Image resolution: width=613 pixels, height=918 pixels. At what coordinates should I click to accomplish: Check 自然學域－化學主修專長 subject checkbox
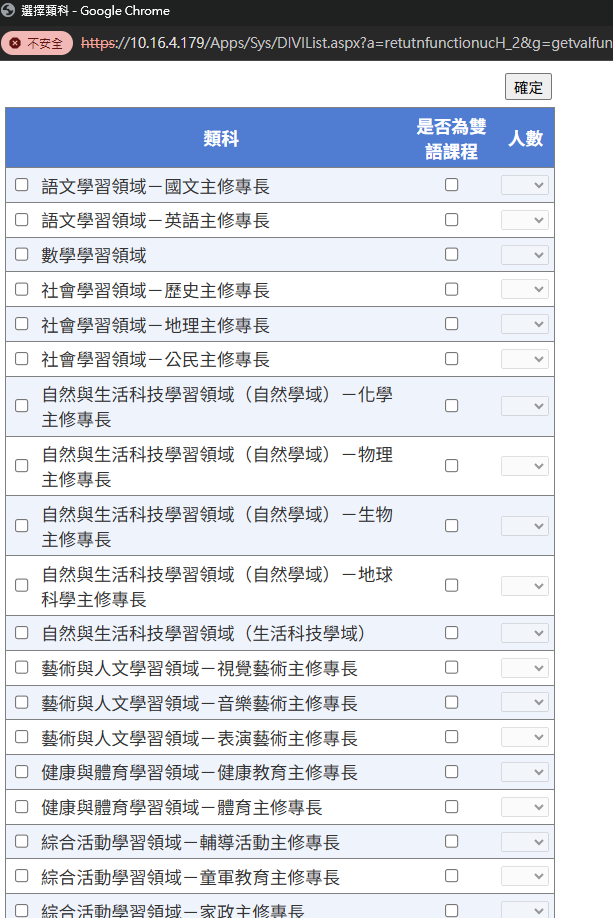[x=22, y=406]
